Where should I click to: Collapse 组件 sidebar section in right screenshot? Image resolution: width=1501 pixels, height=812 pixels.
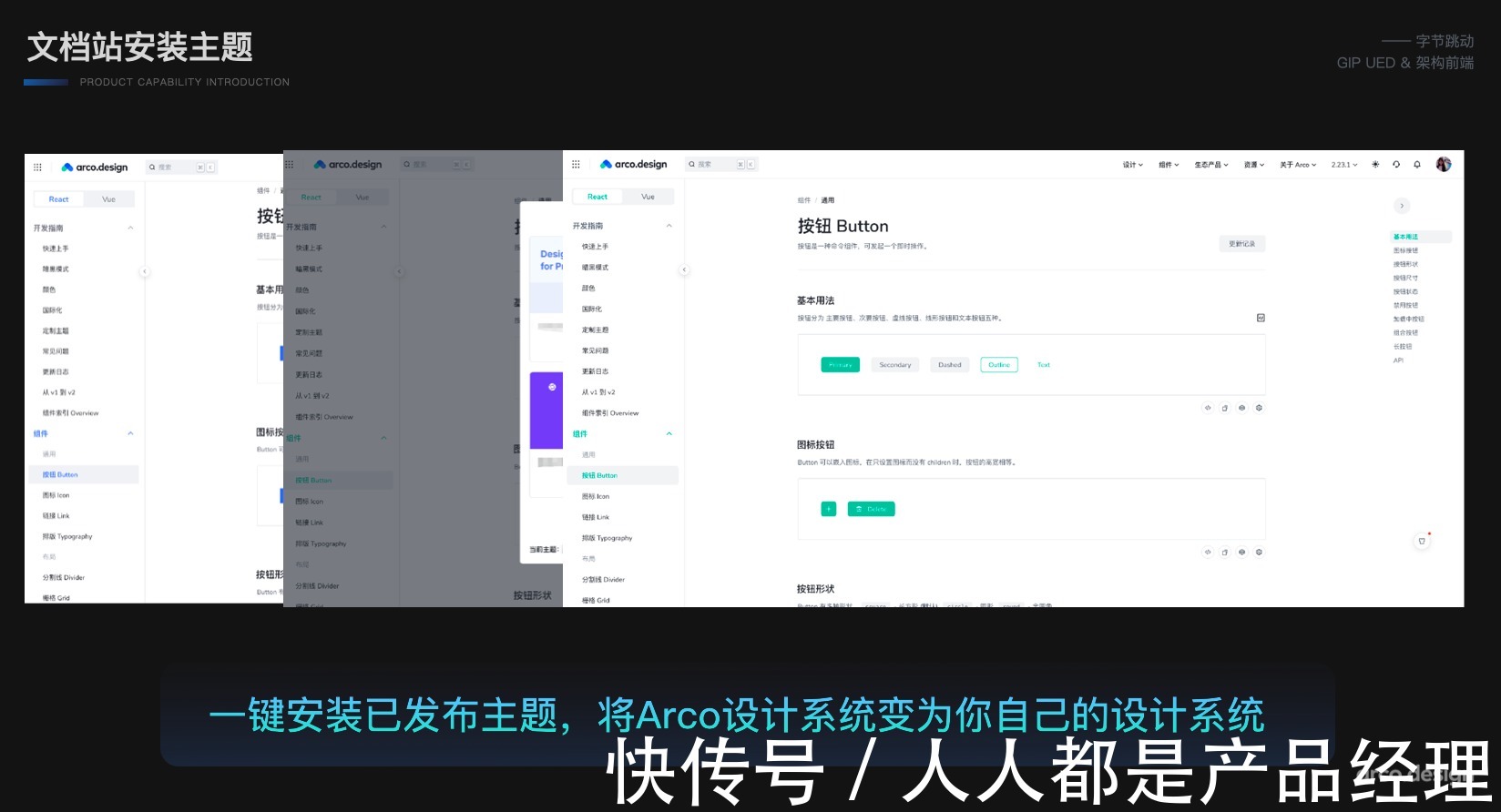point(669,434)
